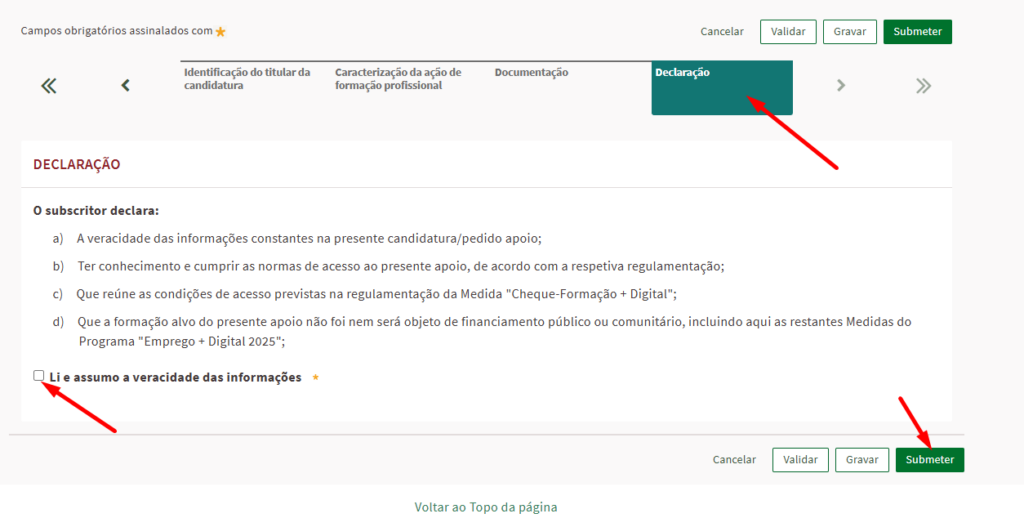The image size is (1024, 518).
Task: Check 'Li e assumo a veracidade das informações'
Action: click(39, 376)
